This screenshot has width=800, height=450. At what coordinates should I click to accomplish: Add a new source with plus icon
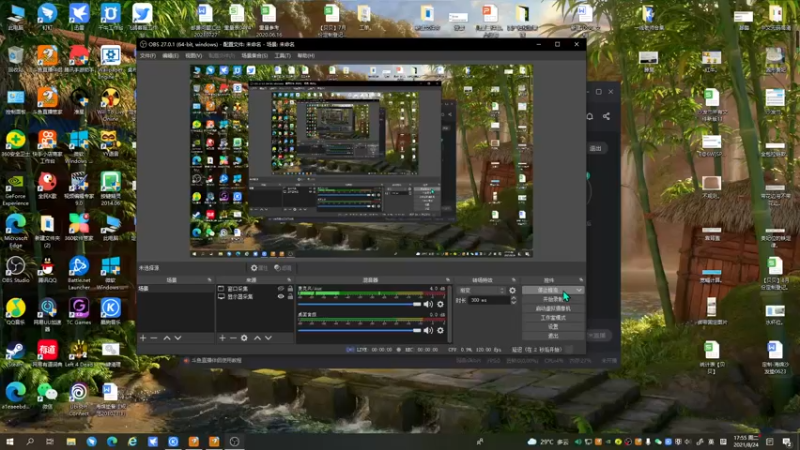coord(222,338)
